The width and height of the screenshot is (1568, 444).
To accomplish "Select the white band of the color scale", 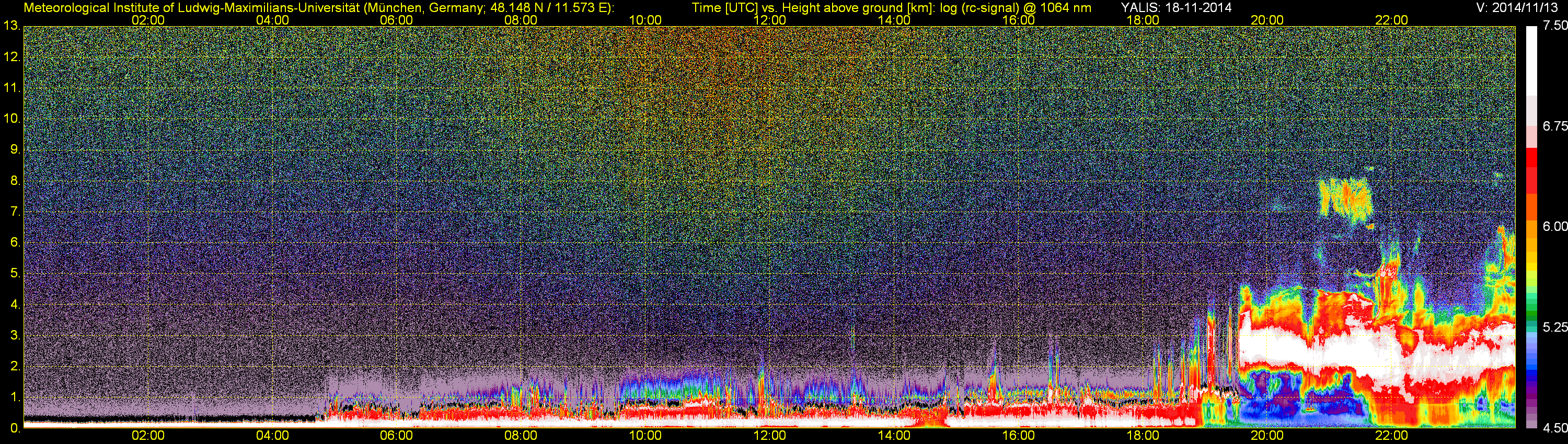I will (1531, 61).
